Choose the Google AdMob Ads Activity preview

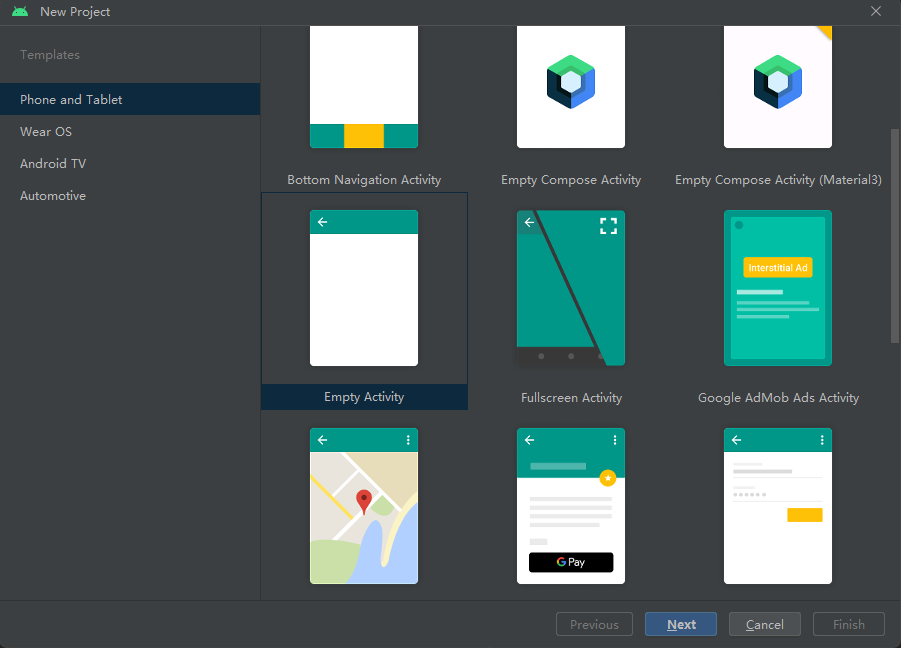(x=777, y=288)
